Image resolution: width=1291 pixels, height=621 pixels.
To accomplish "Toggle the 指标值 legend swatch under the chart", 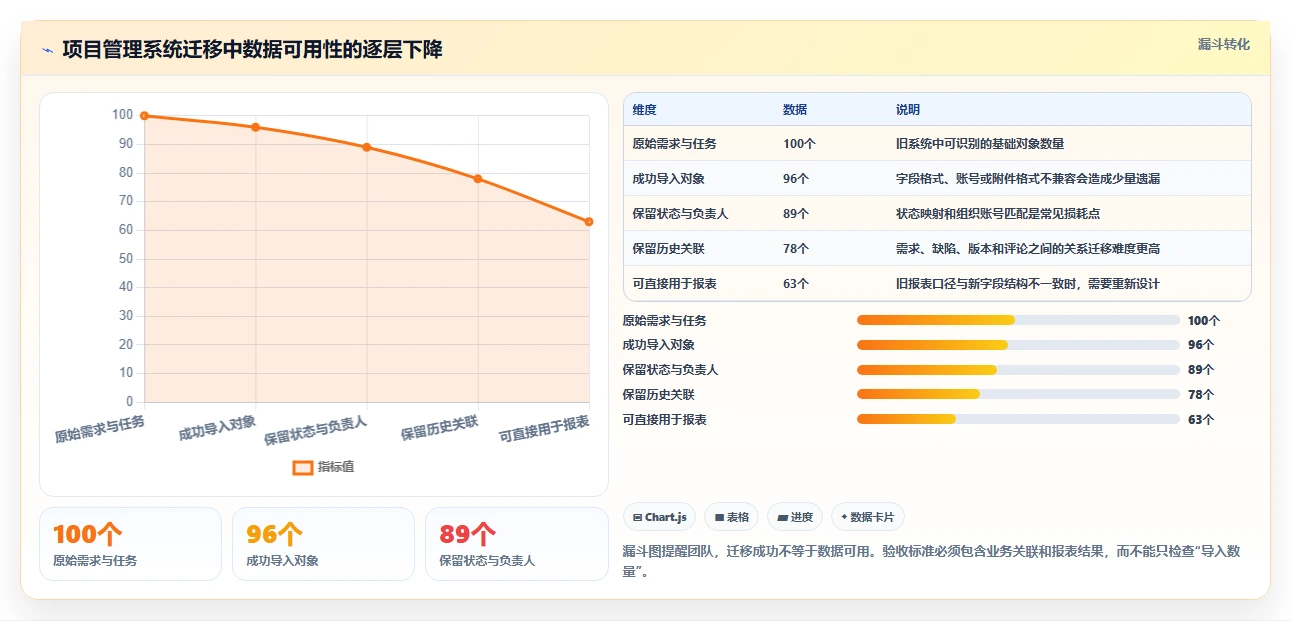I will 303,467.
